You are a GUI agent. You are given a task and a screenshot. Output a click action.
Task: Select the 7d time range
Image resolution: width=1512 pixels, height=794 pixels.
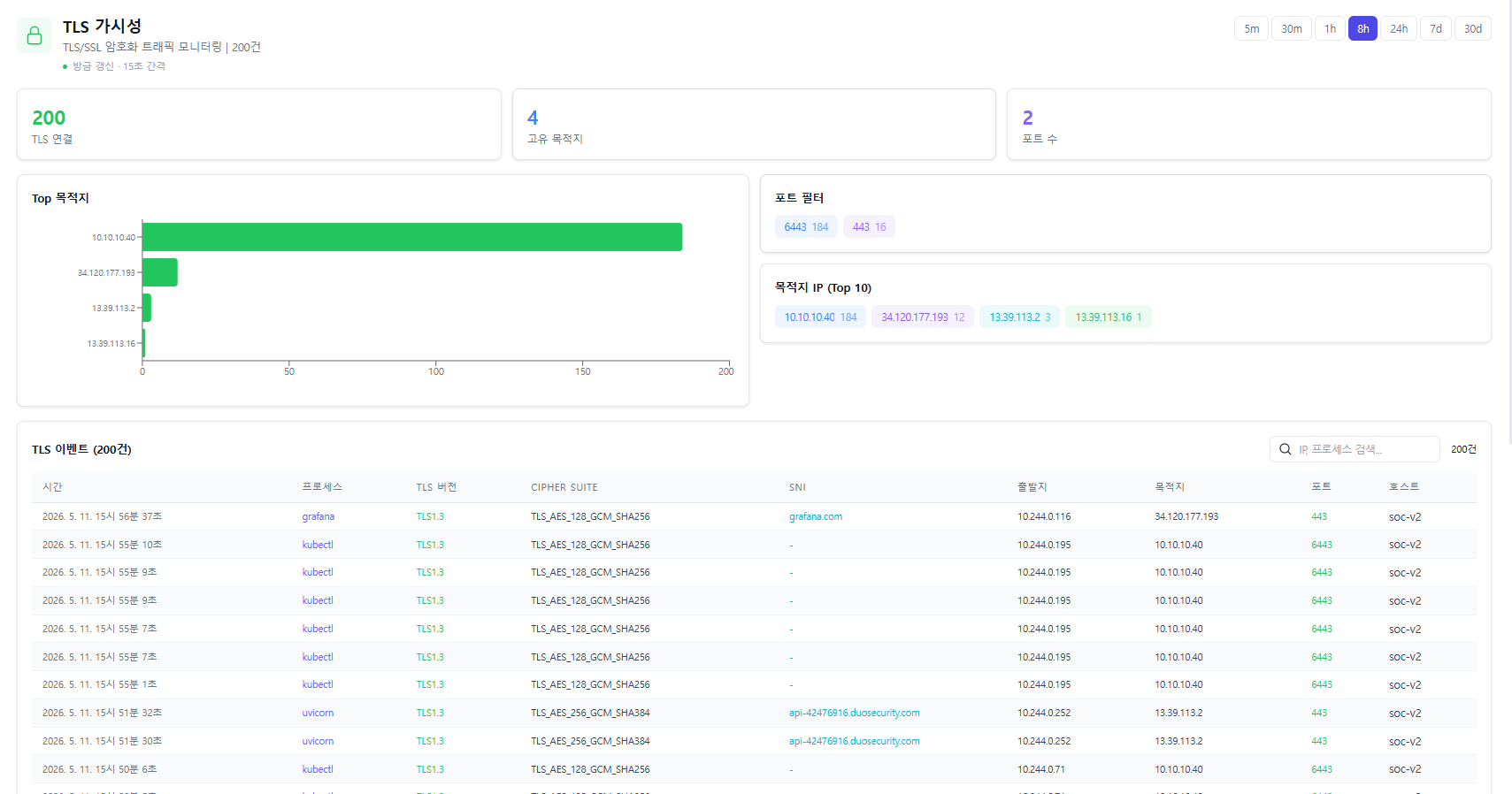(1436, 28)
